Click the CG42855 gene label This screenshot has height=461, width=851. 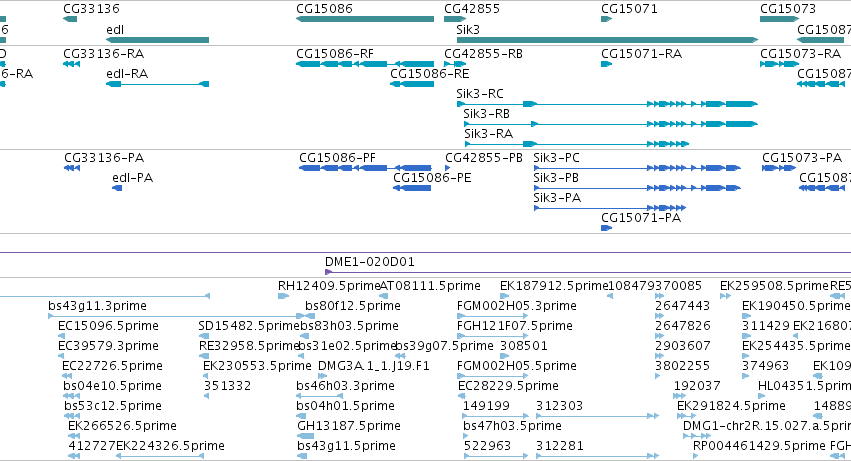472,9
